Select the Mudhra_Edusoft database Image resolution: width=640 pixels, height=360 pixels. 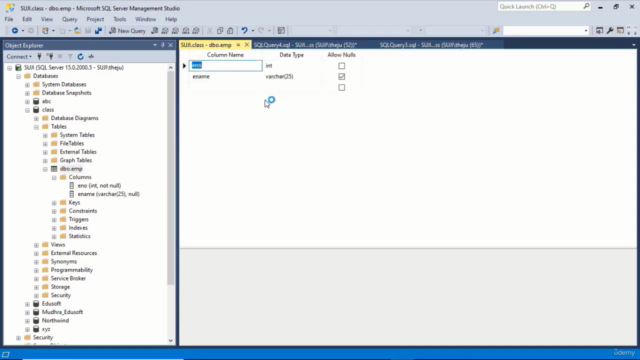(62, 312)
